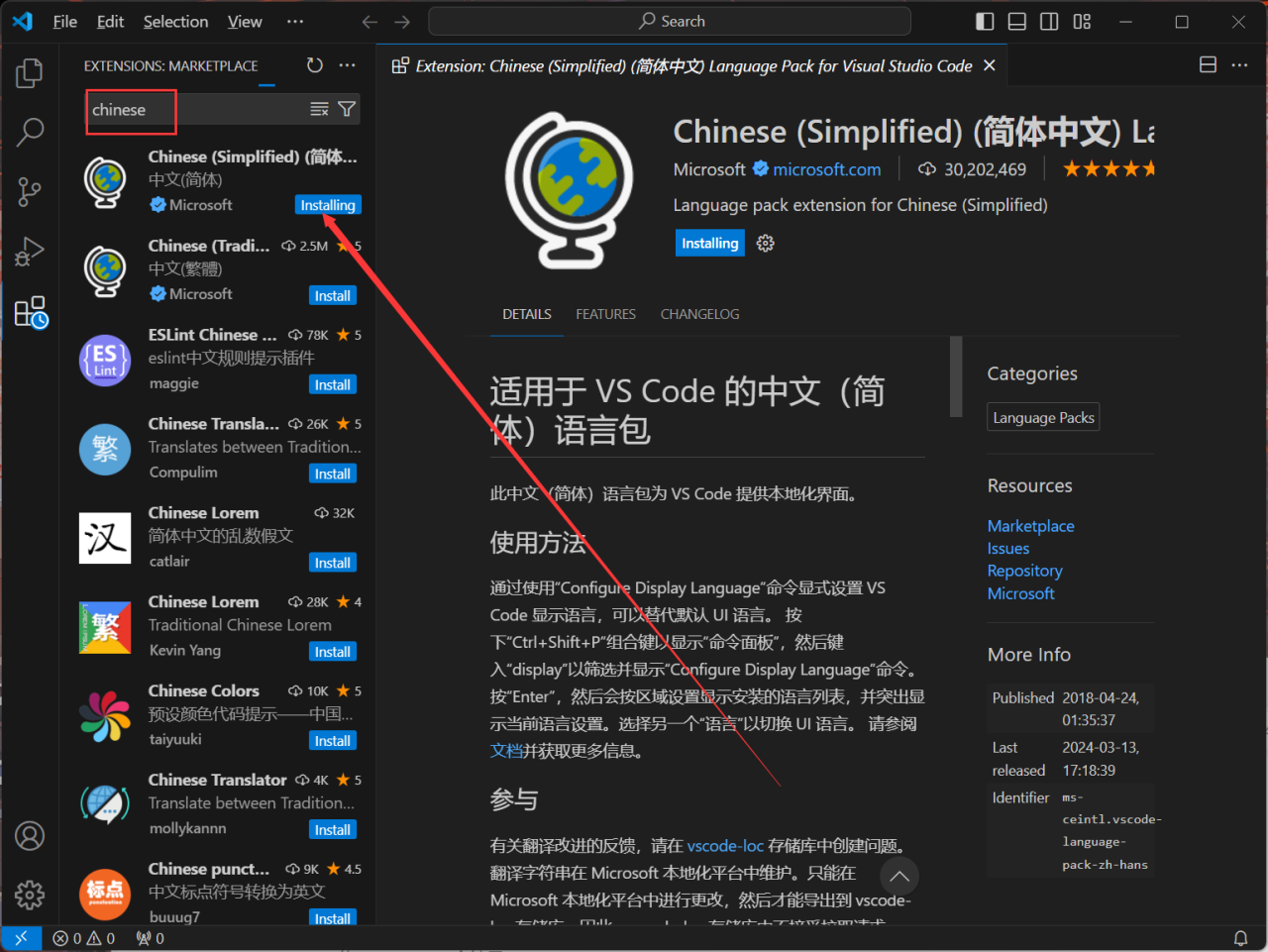Open the Microsoft resource link
Screen dimensions: 1268x952
[1021, 593]
